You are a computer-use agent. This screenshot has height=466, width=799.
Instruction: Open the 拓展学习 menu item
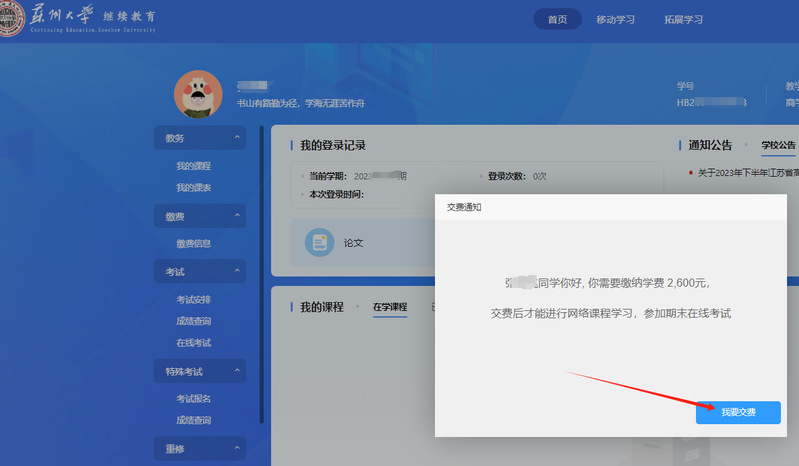coord(683,19)
